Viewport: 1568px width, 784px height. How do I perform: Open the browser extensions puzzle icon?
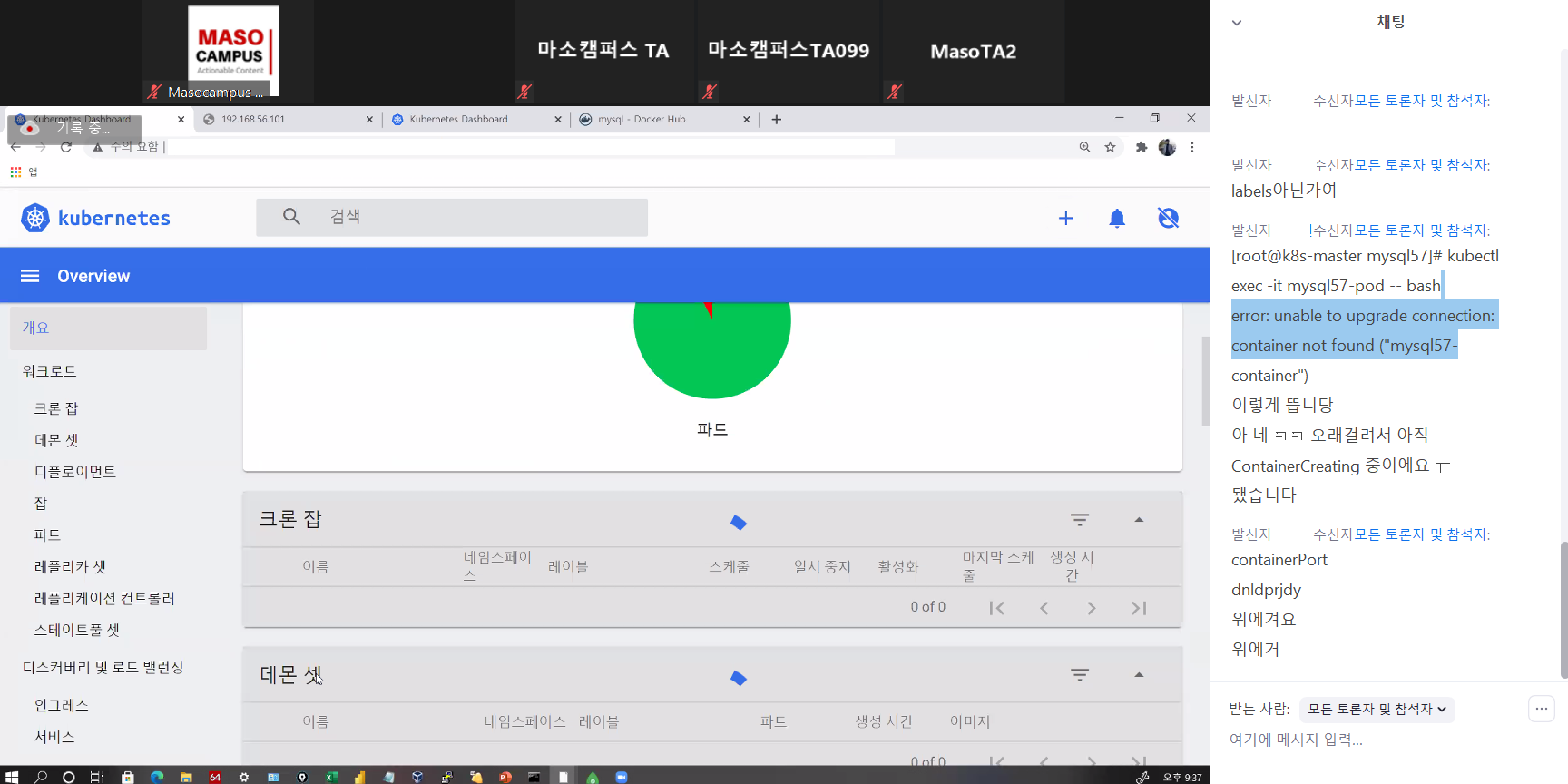[1141, 147]
